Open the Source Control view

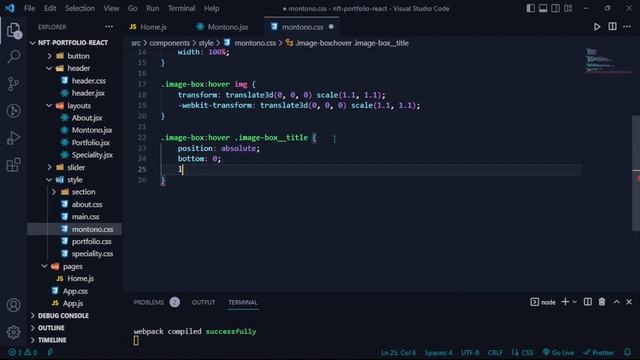13,84
